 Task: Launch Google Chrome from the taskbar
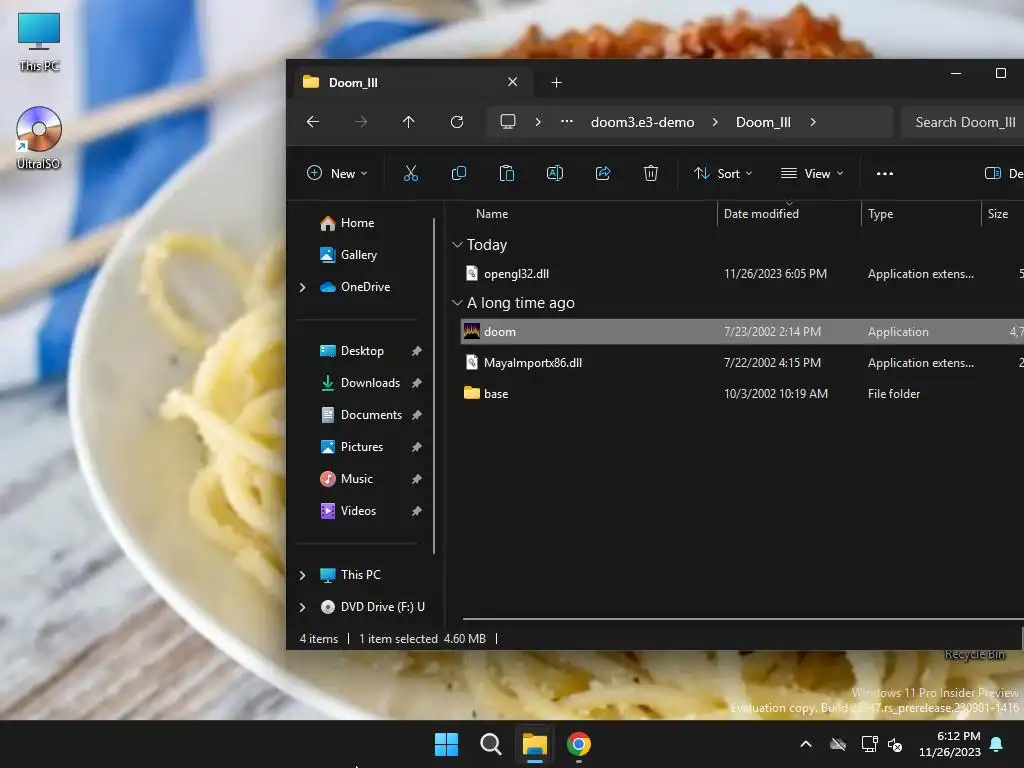coord(579,744)
